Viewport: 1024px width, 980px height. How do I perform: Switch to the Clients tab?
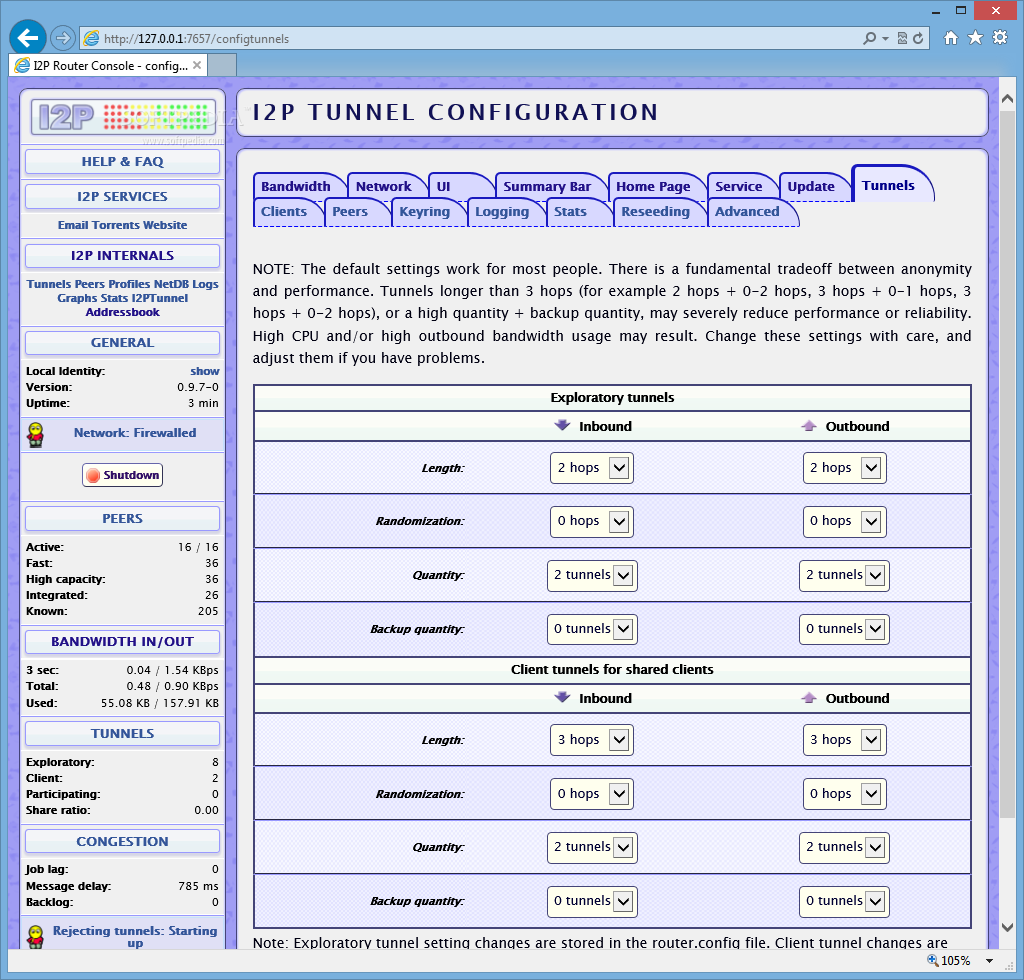(284, 212)
